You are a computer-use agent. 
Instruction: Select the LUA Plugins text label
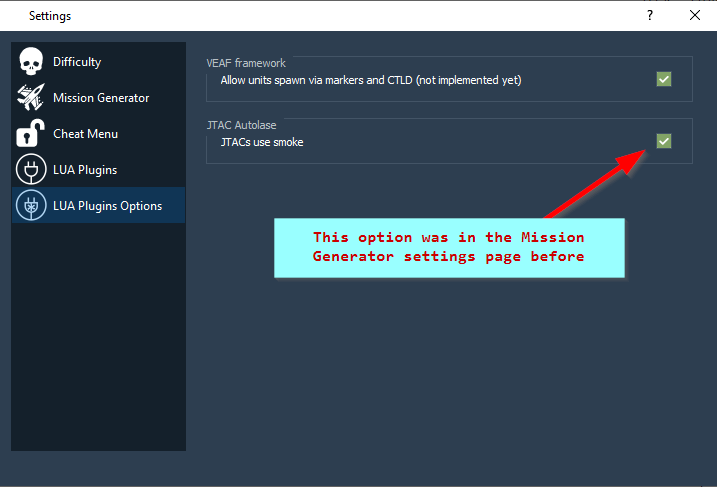coord(85,170)
